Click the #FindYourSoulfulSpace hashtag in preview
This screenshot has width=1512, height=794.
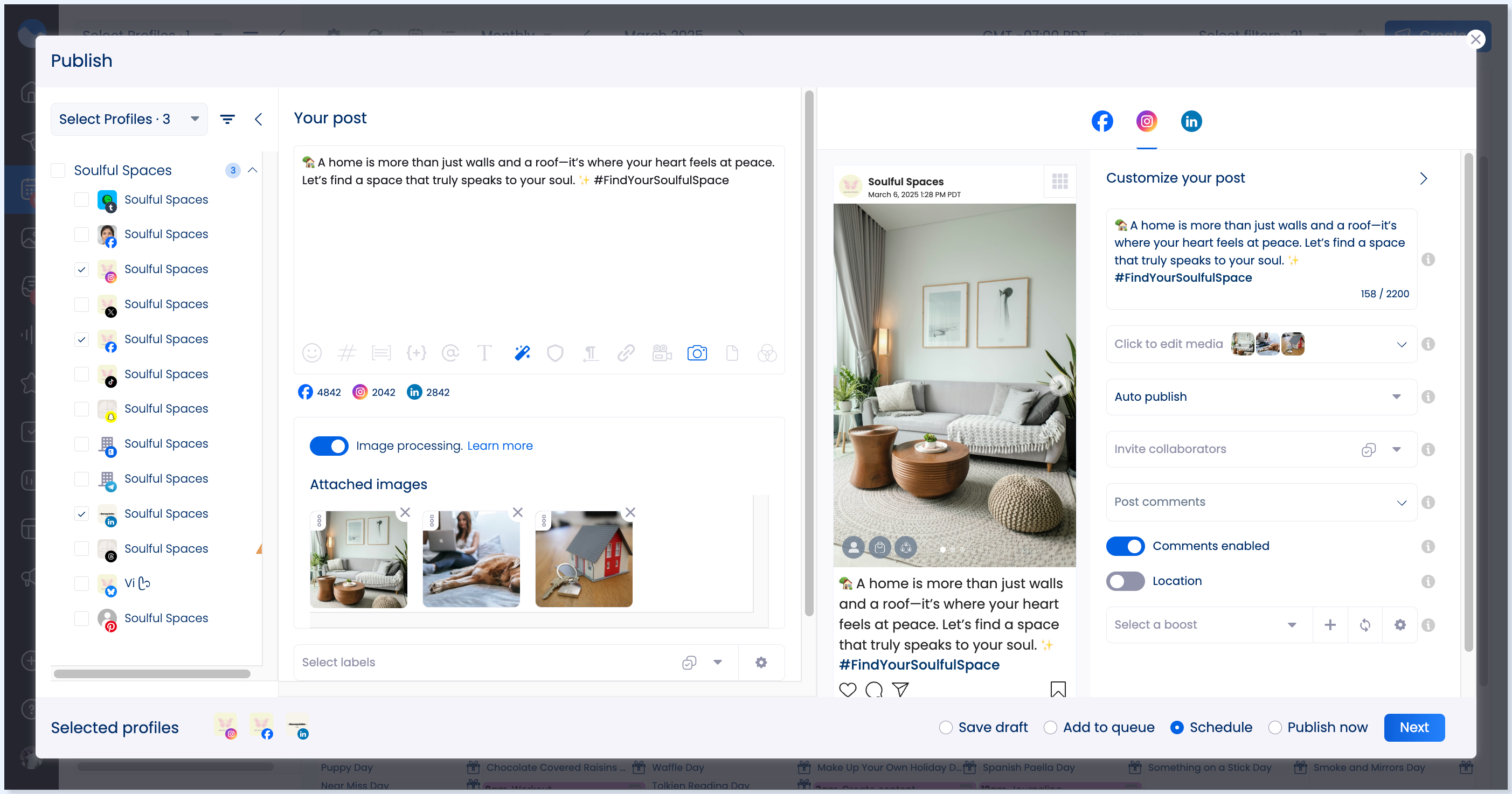(919, 665)
